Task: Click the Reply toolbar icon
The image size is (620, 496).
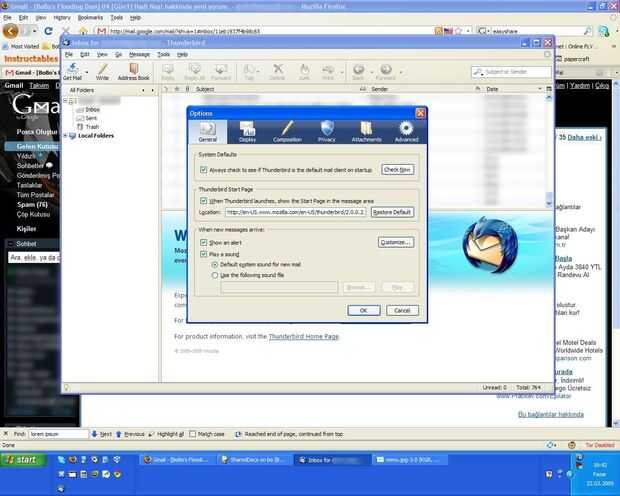Action: [x=168, y=72]
